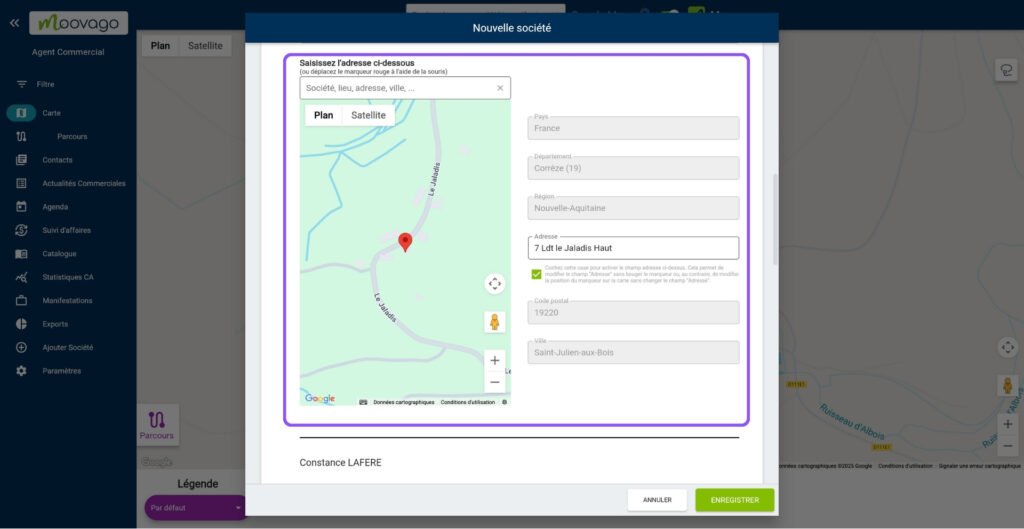Select Plan view in dialog map
Image resolution: width=1024 pixels, height=529 pixels.
323,115
